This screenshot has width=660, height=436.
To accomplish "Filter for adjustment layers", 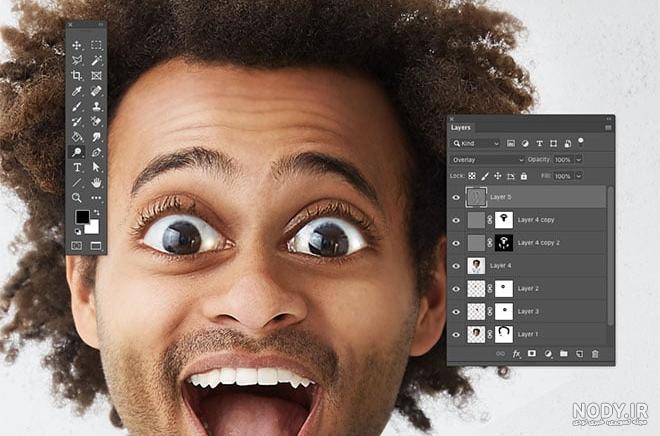I will tap(525, 144).
